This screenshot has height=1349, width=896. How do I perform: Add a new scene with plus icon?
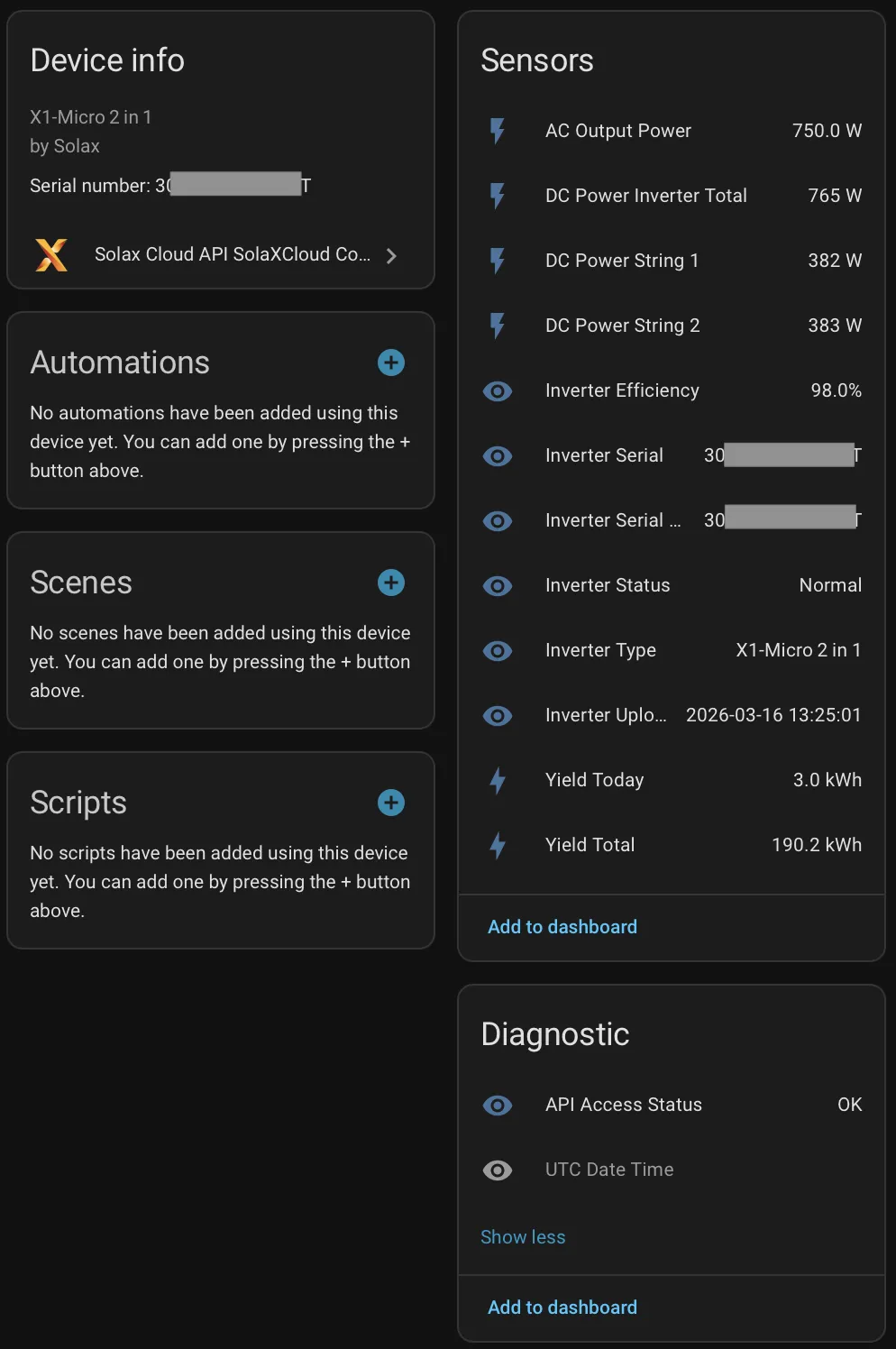point(391,583)
